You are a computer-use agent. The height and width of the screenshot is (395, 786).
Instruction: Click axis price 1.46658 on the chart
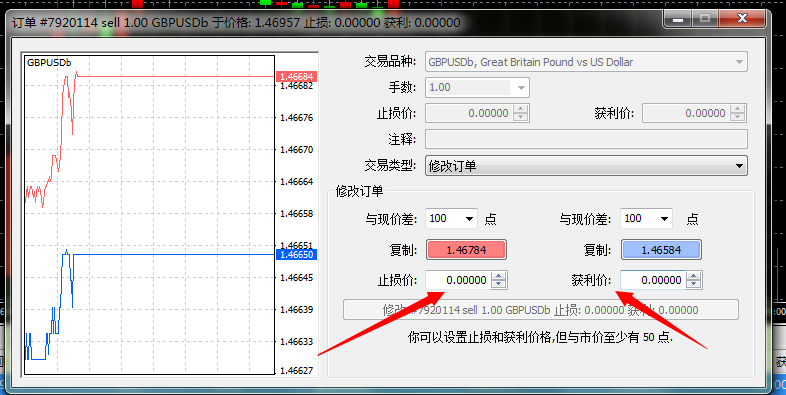[x=296, y=214]
